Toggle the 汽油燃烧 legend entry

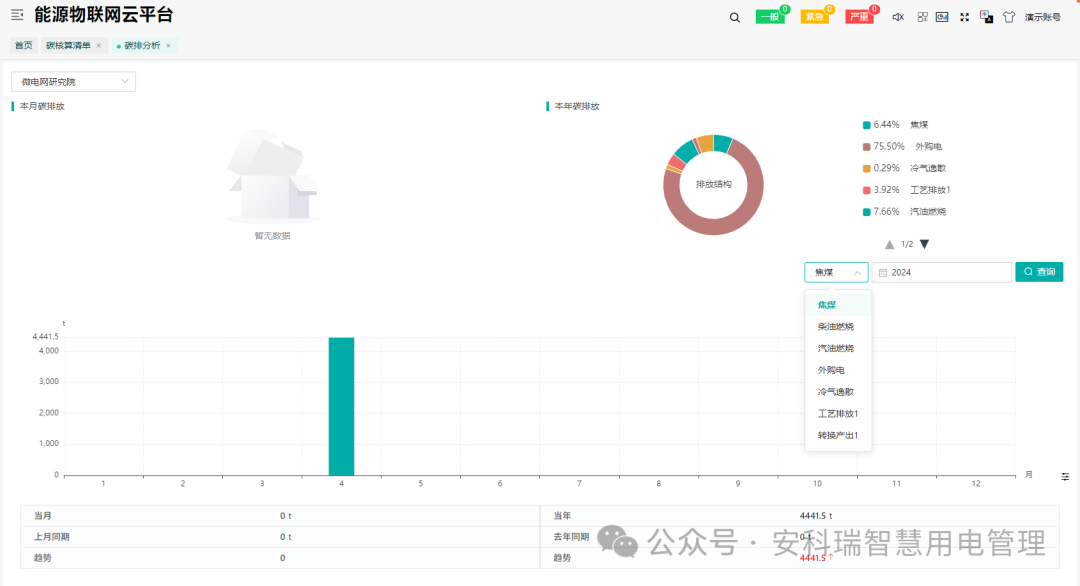pyautogui.click(x=904, y=211)
